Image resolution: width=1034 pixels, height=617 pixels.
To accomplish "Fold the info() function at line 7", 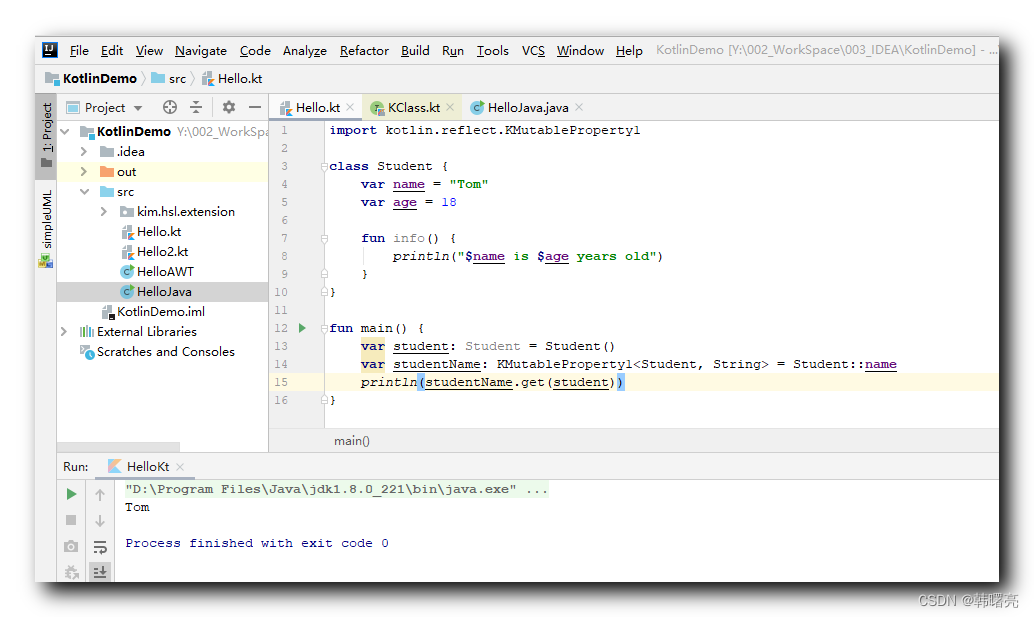I will (x=324, y=239).
